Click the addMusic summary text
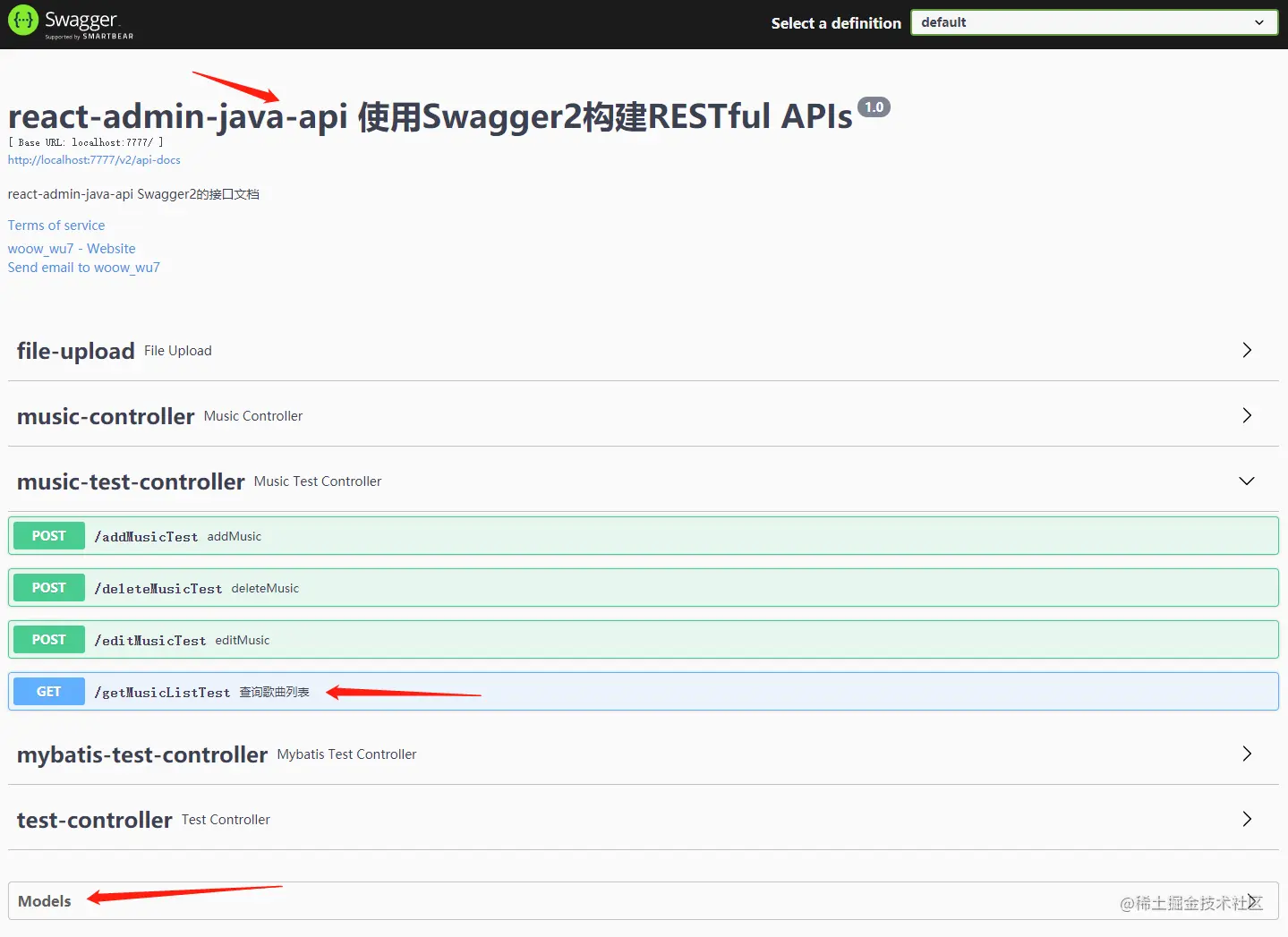This screenshot has width=1288, height=937. tap(235, 536)
